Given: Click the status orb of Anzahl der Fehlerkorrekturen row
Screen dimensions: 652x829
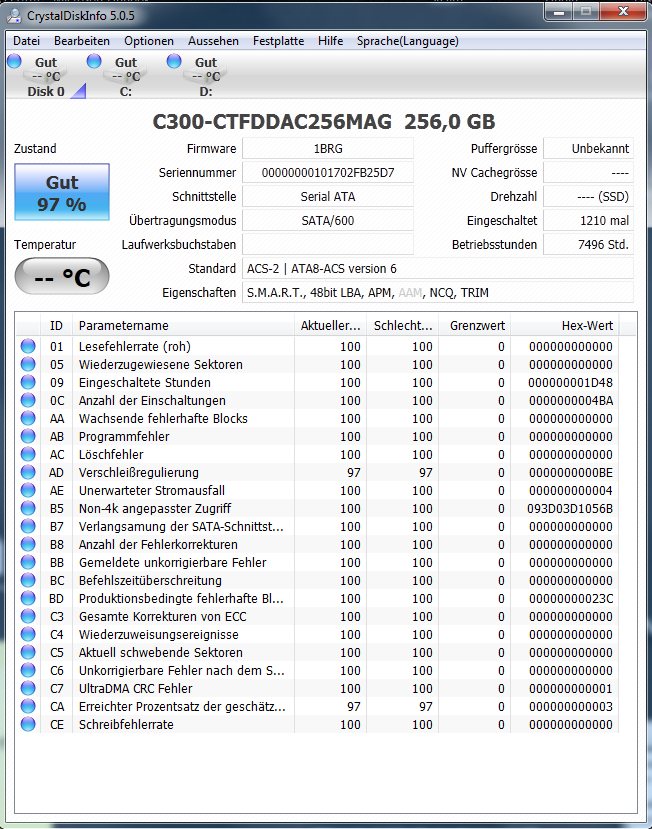Looking at the screenshot, I should click(28, 544).
